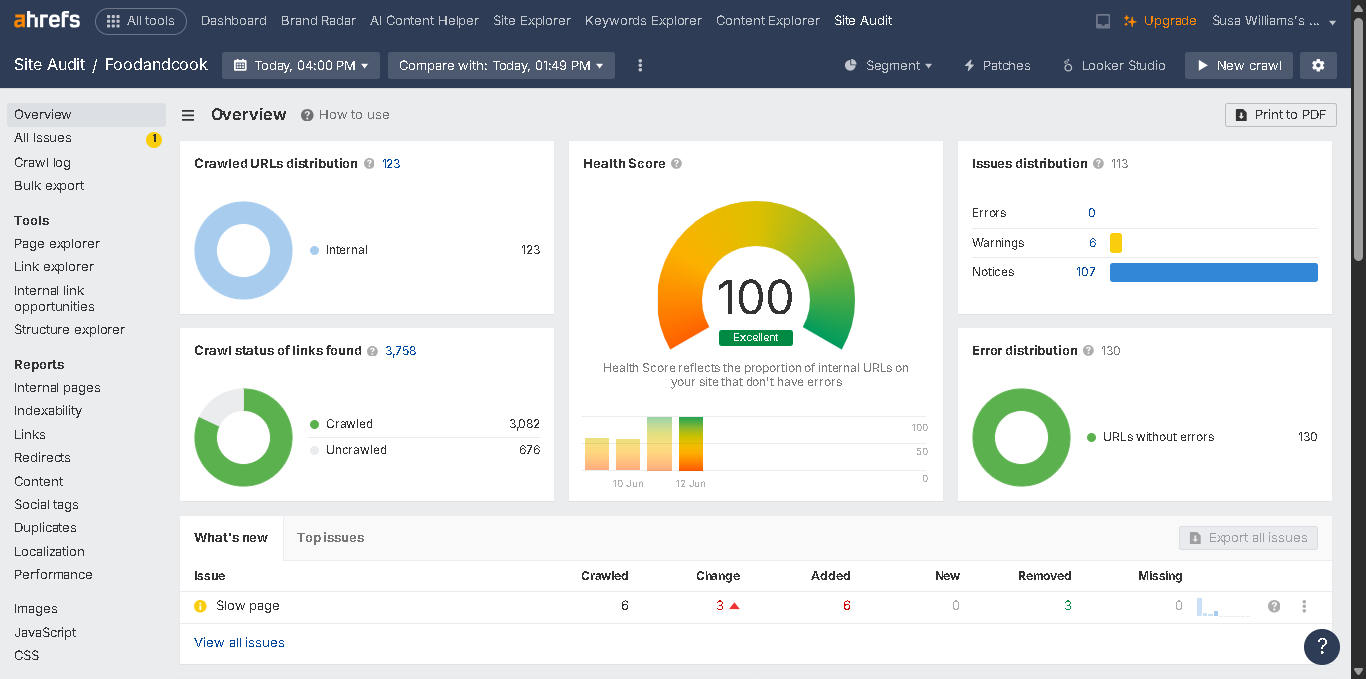Open Crawl log in sidebar
The image size is (1366, 679).
(x=42, y=162)
